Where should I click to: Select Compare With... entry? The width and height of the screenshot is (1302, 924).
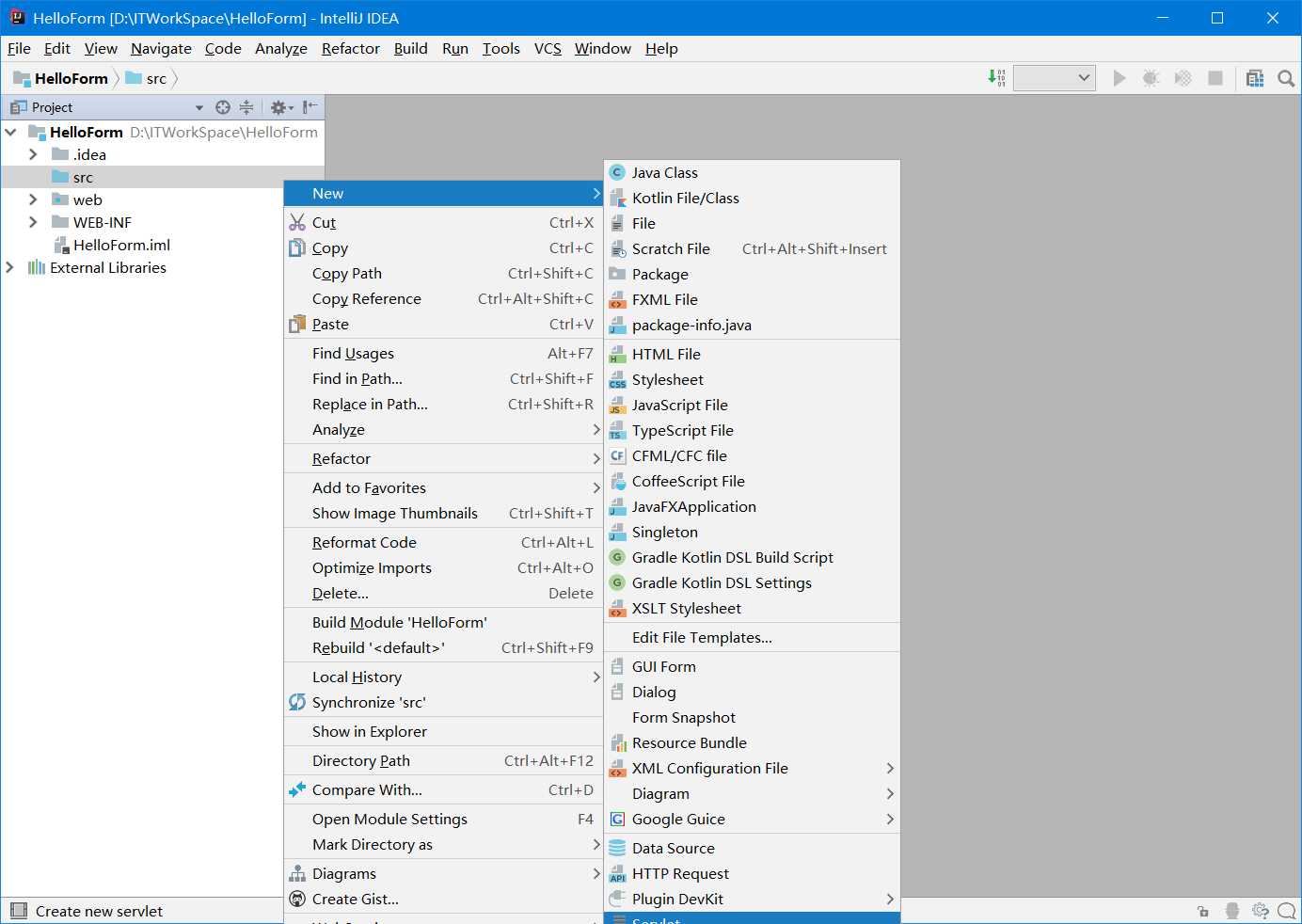(443, 789)
